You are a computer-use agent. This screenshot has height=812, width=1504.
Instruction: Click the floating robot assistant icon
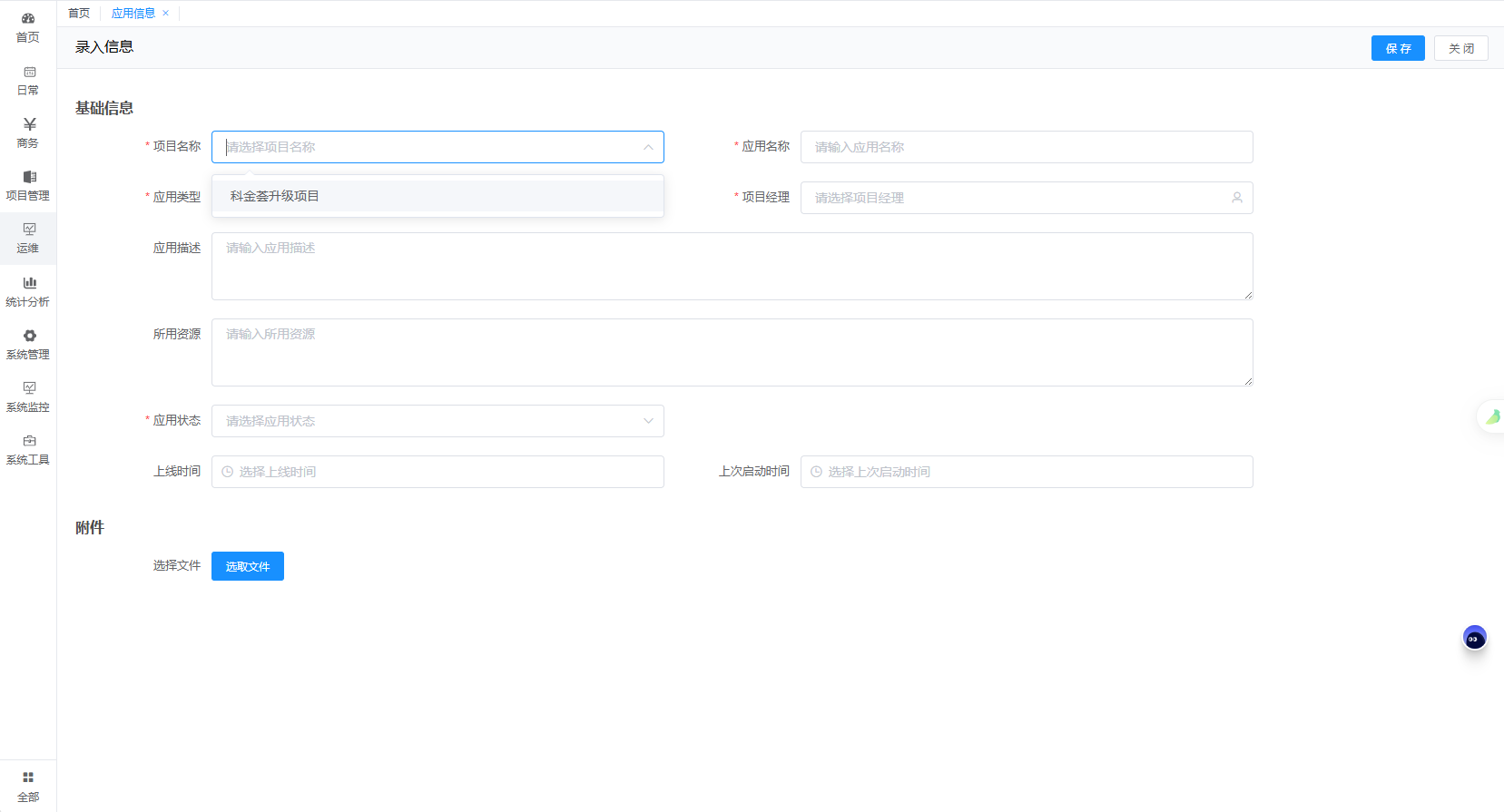pyautogui.click(x=1474, y=639)
